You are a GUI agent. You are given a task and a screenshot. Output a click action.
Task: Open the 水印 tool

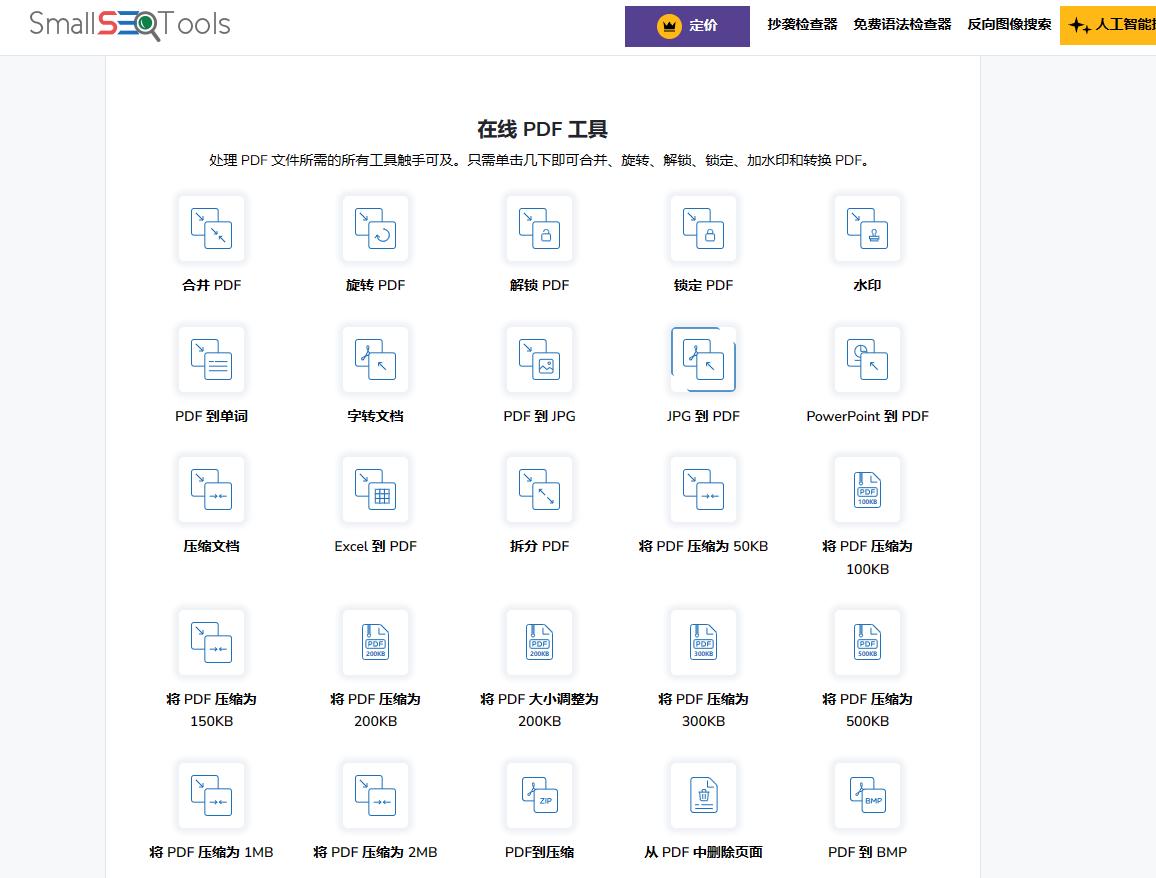point(867,228)
